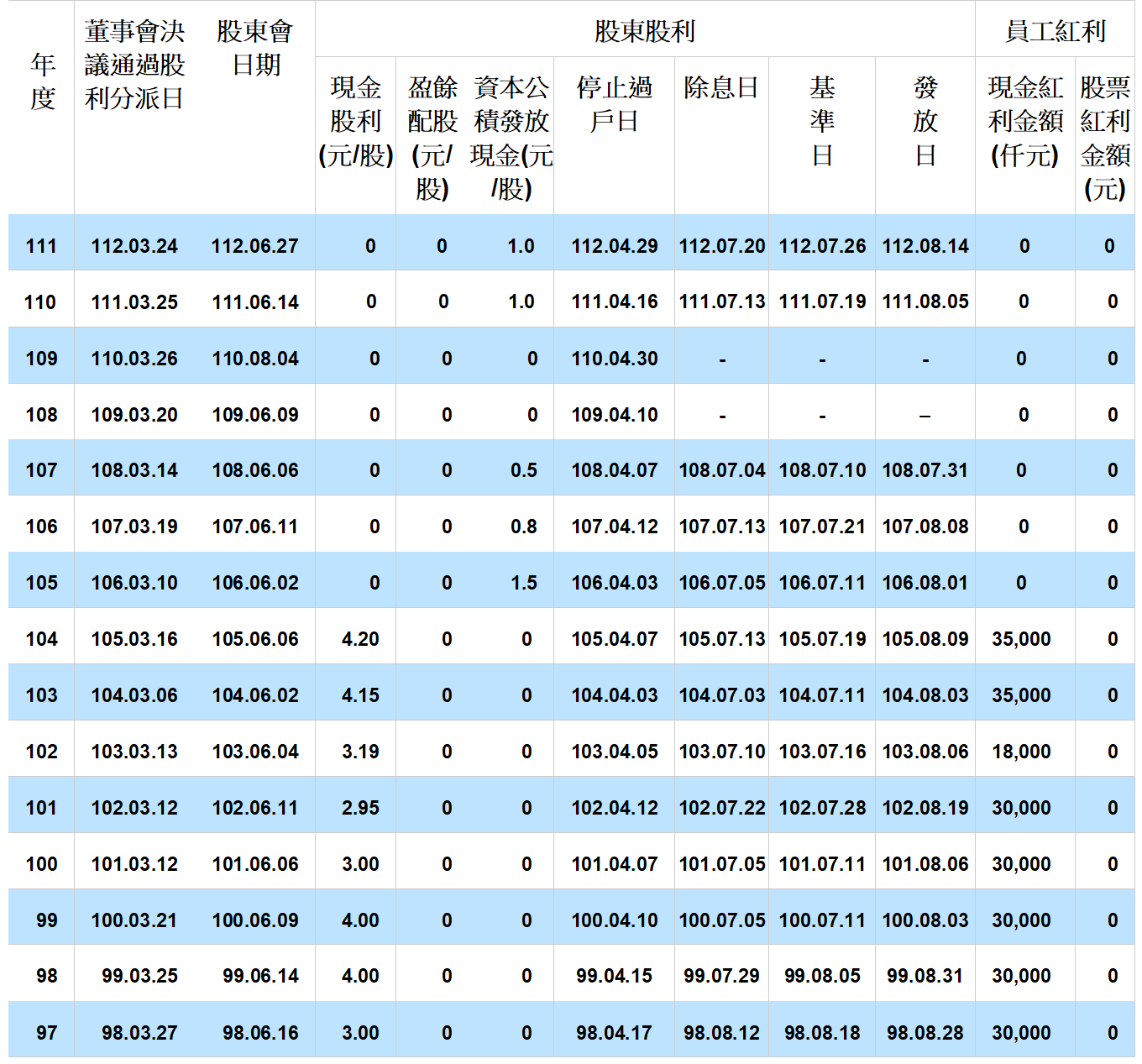Click the 資本公積發放現金 header
The width and height of the screenshot is (1142, 1064).
(511, 138)
